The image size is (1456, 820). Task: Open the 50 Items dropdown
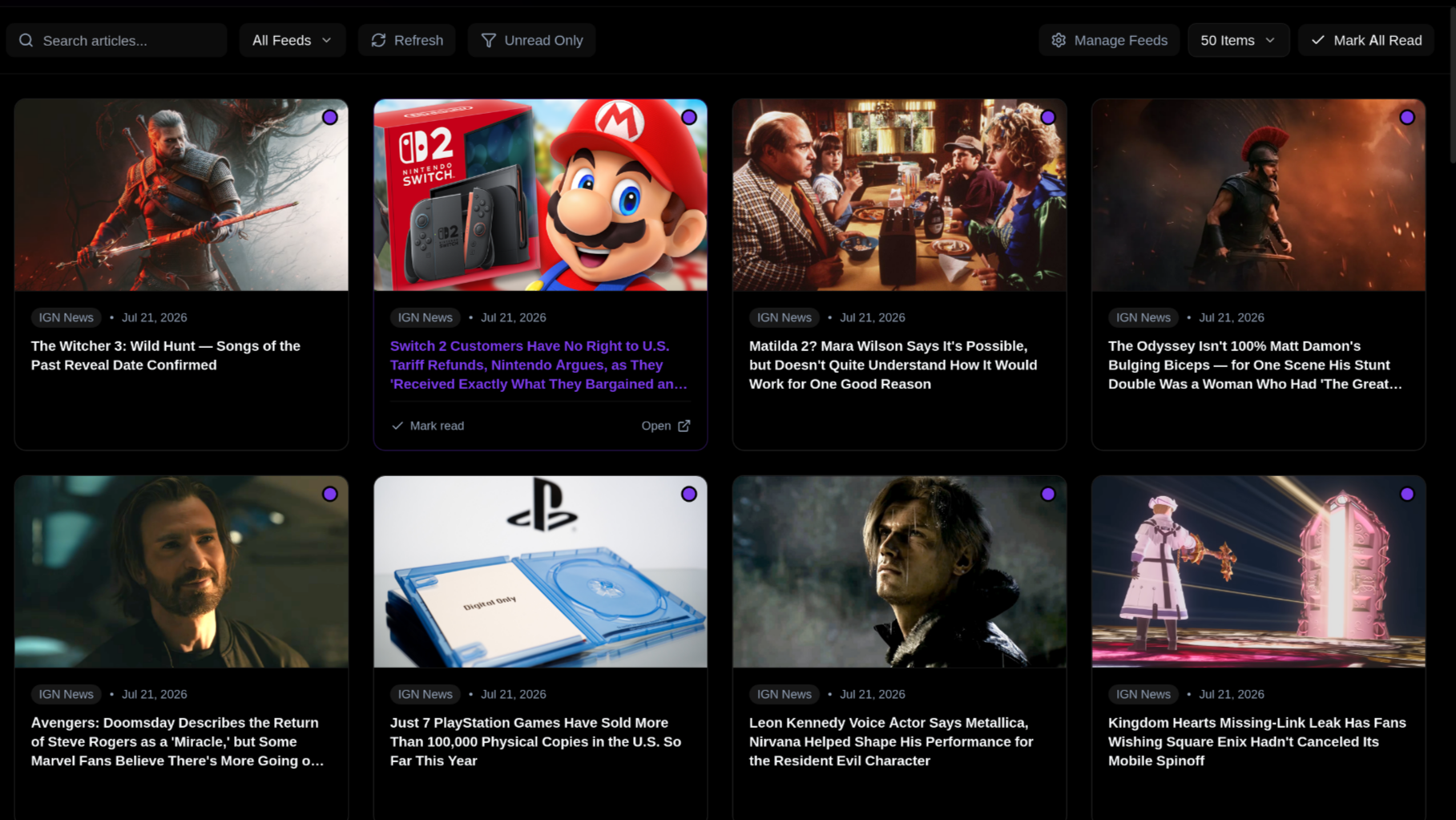click(1238, 40)
